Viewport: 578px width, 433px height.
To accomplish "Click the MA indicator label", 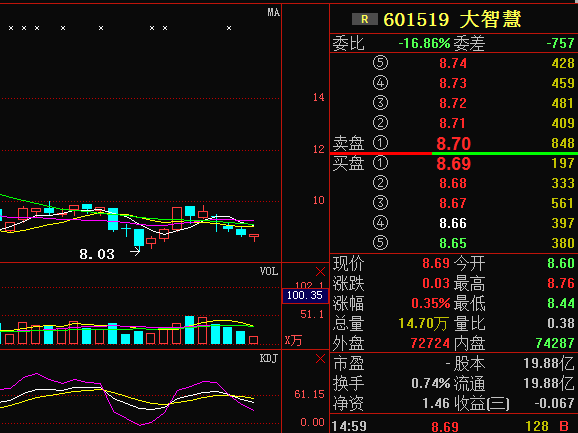I will 274,13.
